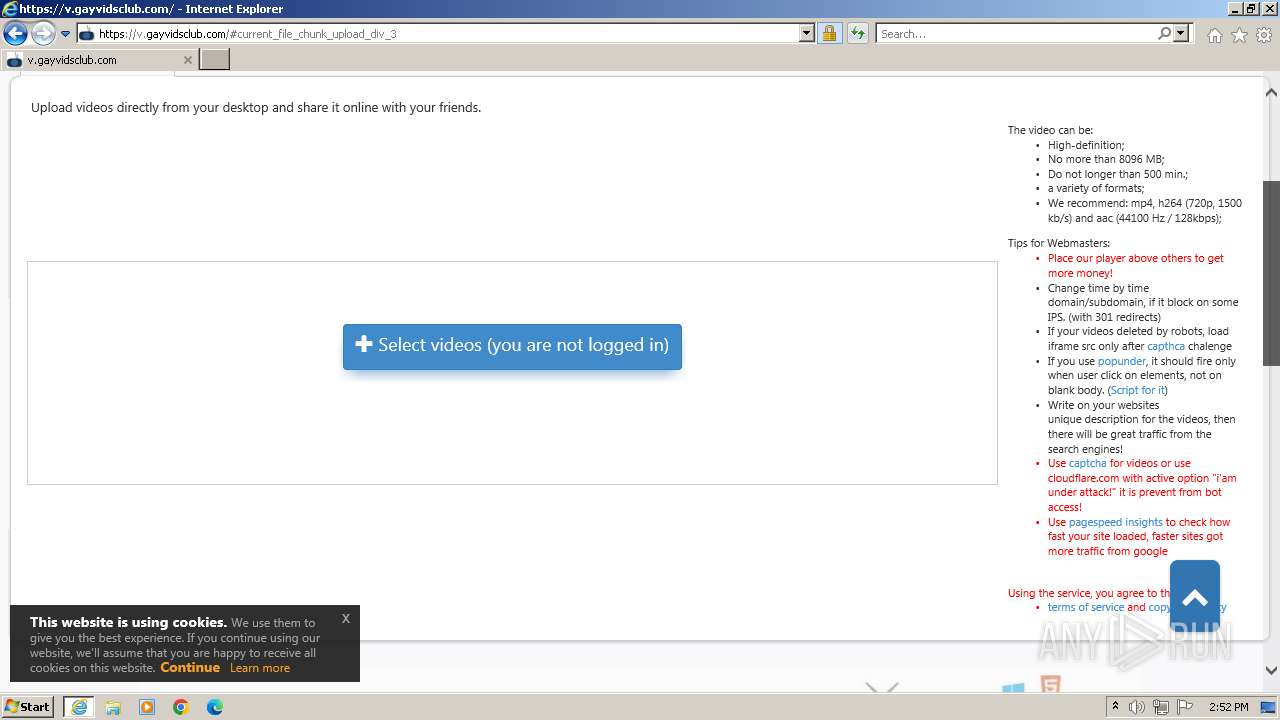Open Favorites star icon
Image resolution: width=1280 pixels, height=720 pixels.
[x=1239, y=35]
